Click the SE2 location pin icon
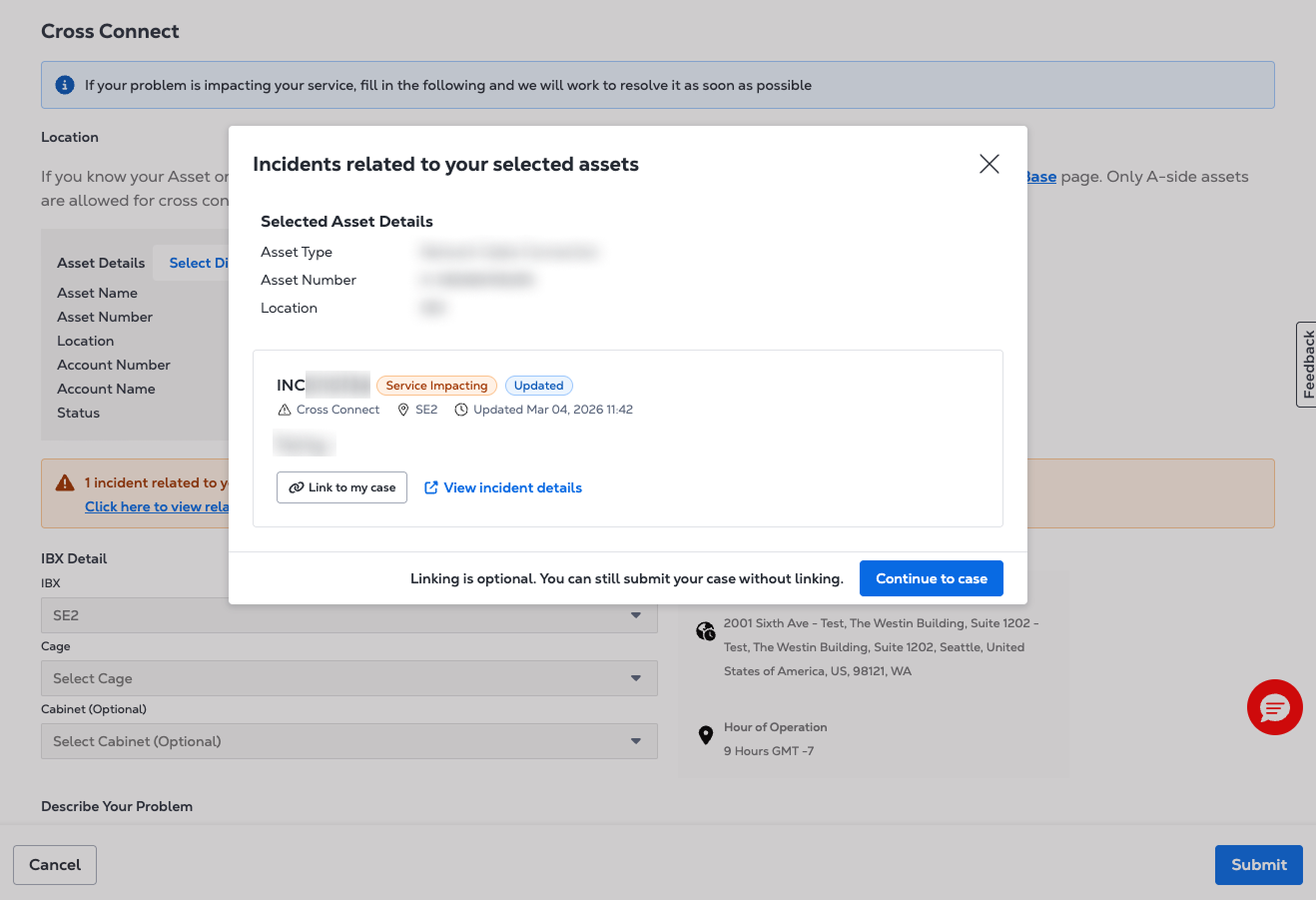1316x900 pixels. pyautogui.click(x=403, y=410)
